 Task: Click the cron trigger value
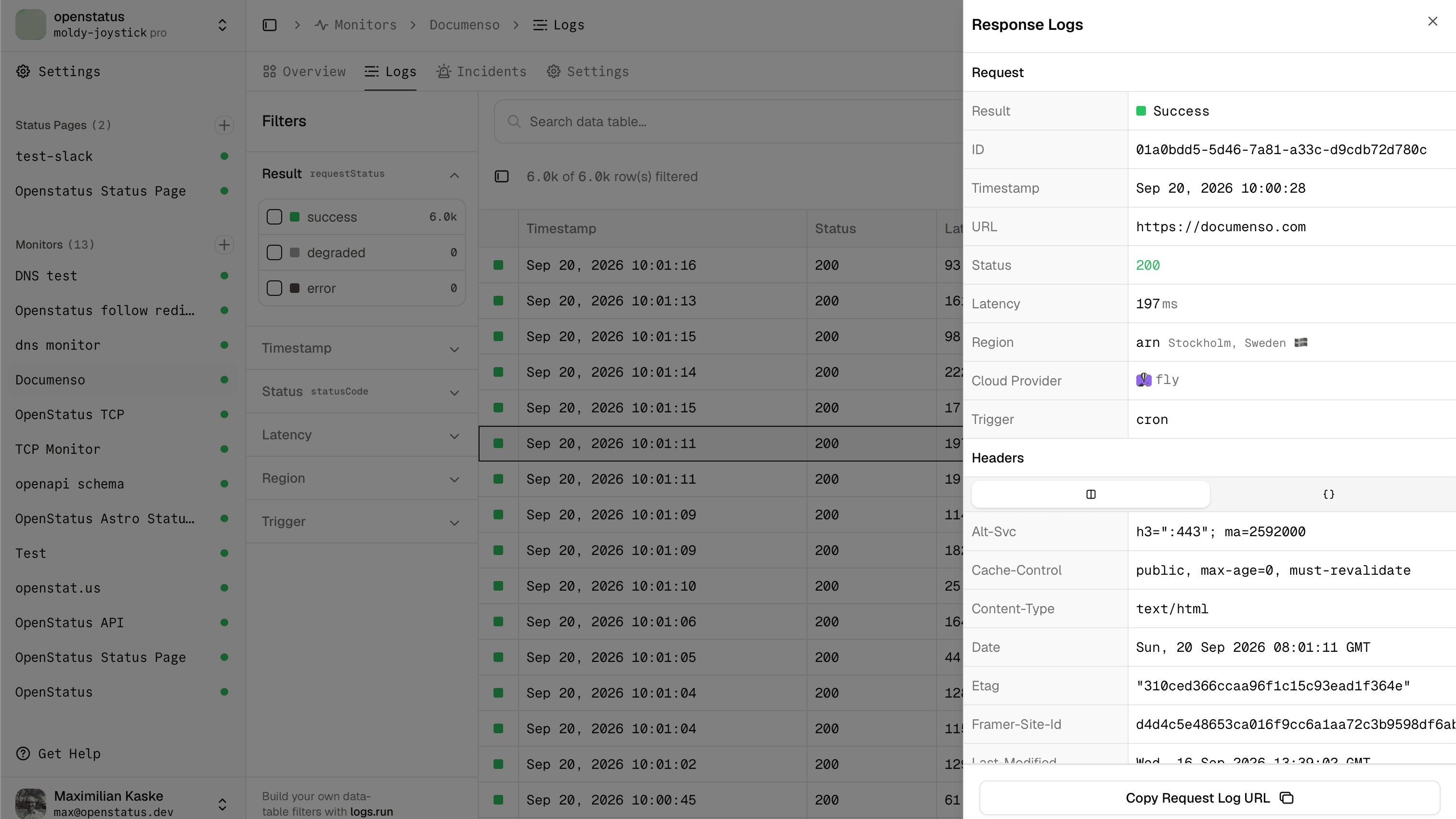tap(1152, 419)
